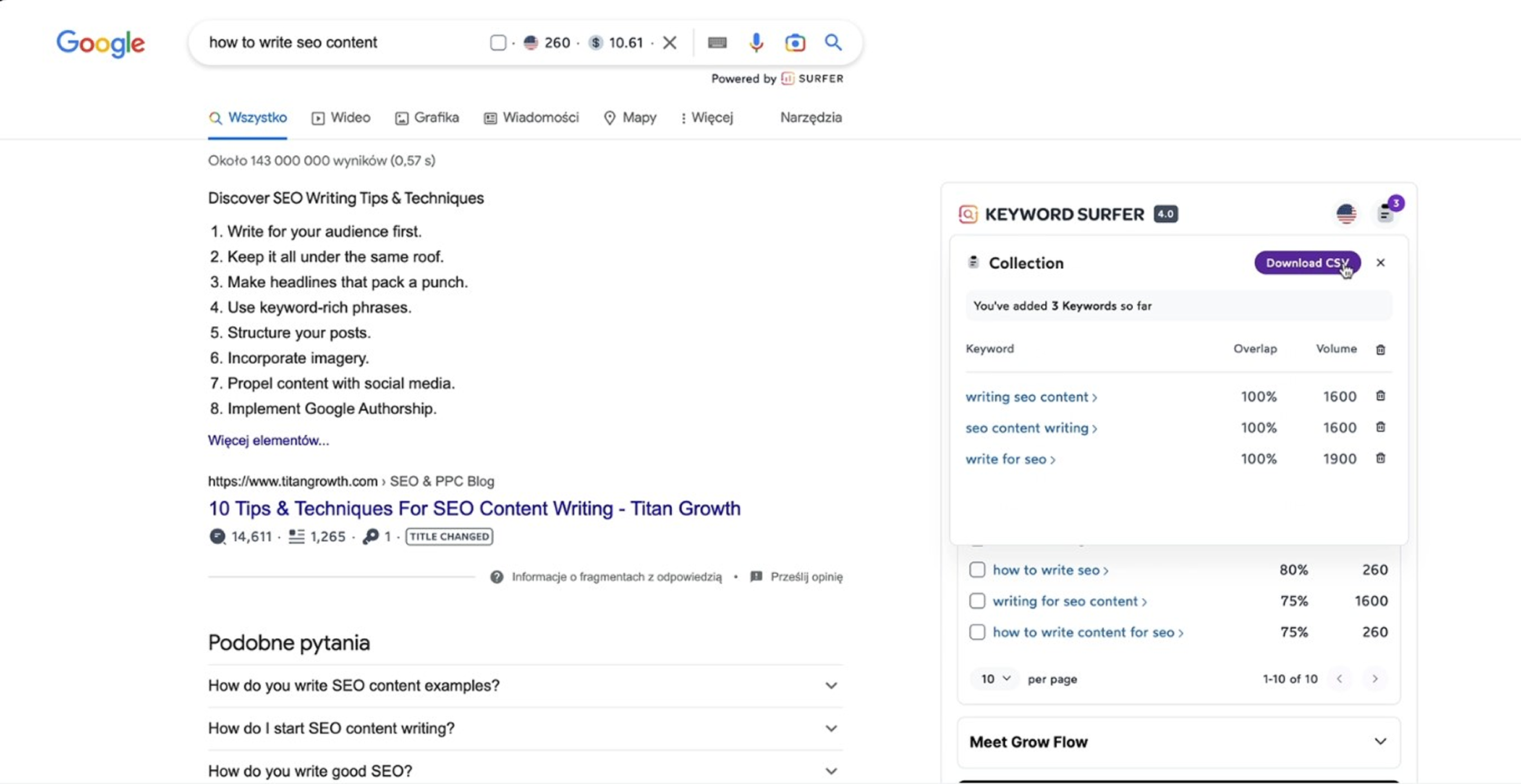The image size is (1521, 784).
Task: Open 'Więcej elementów...' link
Action: click(268, 441)
